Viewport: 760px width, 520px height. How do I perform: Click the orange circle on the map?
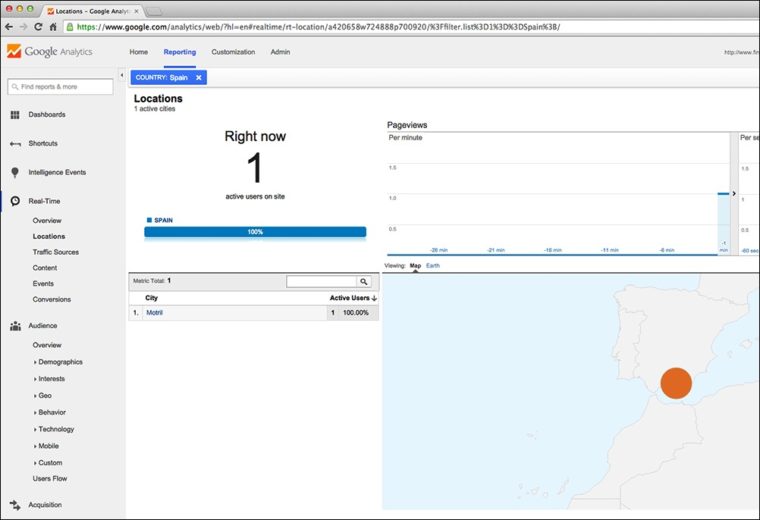click(x=676, y=383)
